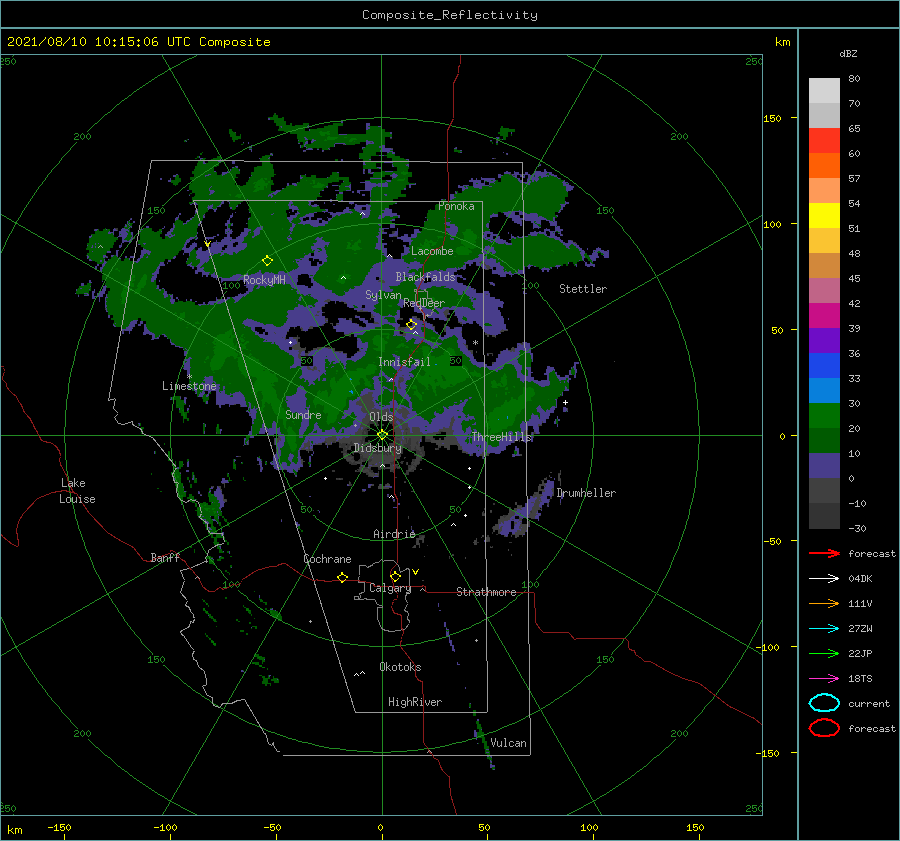Screen dimensions: 900x841
Task: Select the blue 33-36 dBZ swatch
Action: [824, 366]
